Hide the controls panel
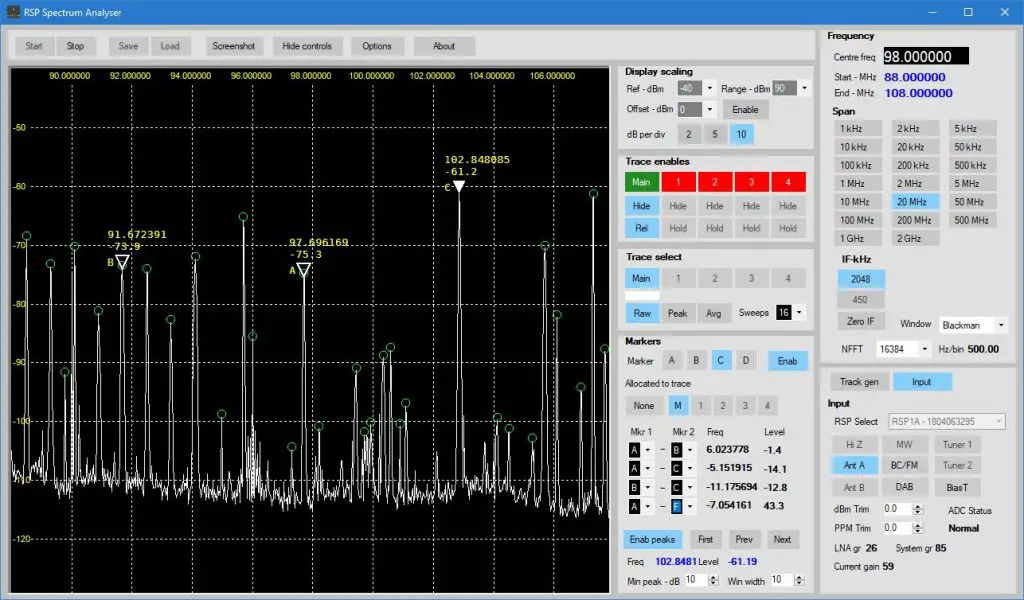1024x600 pixels. pos(306,45)
